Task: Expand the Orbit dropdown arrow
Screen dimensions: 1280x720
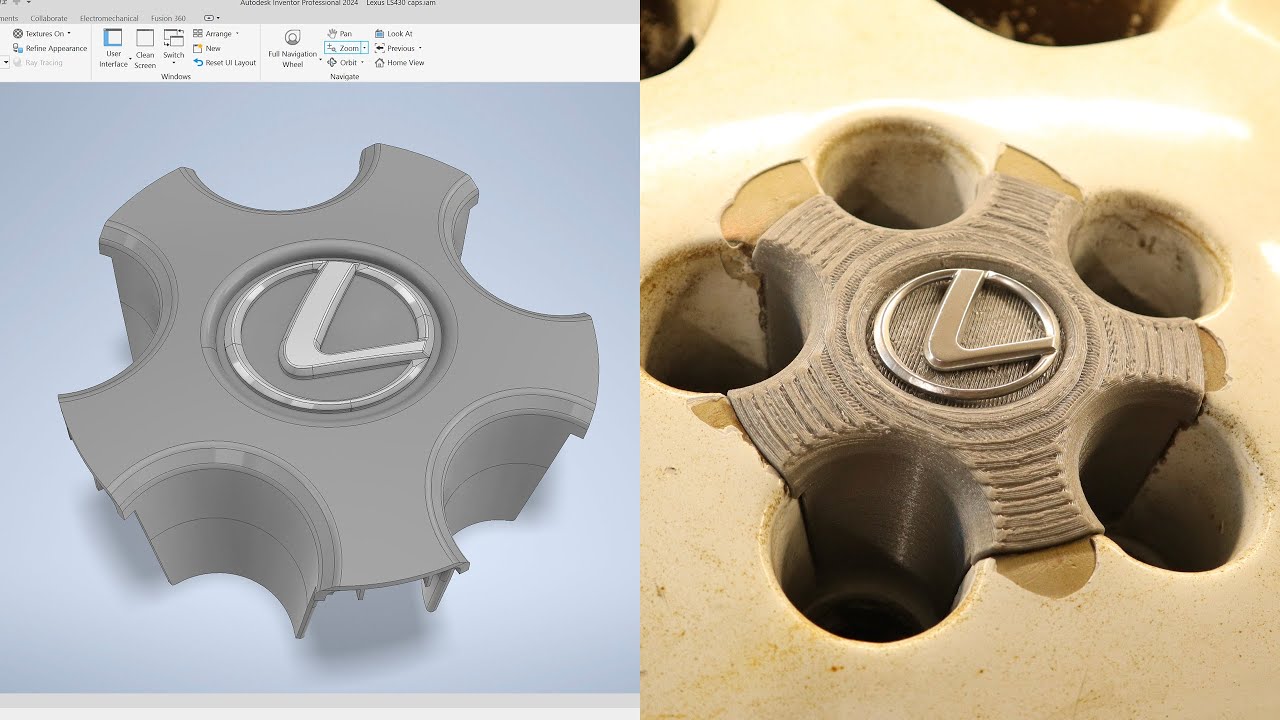Action: 362,62
